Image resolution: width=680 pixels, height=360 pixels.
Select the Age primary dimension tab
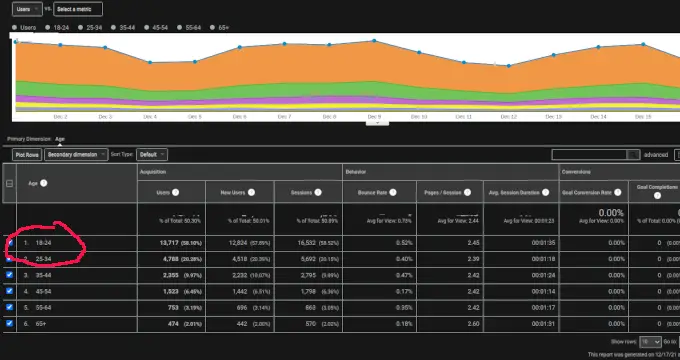(x=60, y=139)
